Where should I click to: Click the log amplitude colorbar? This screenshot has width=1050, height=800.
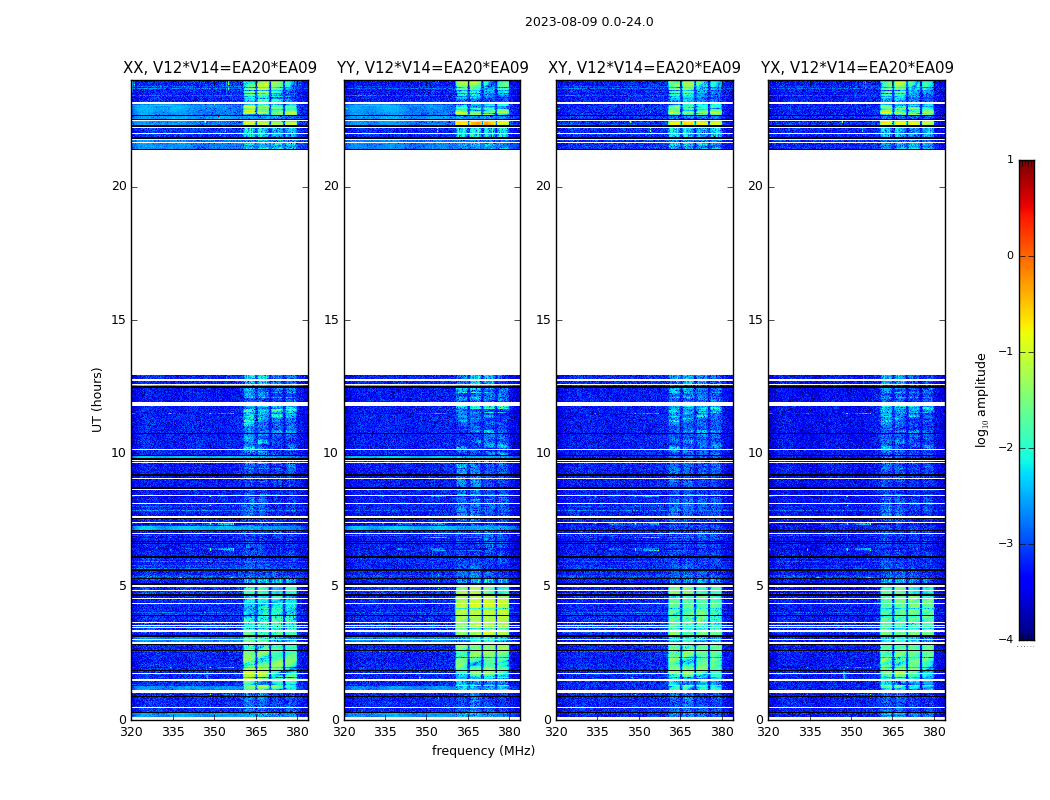click(1027, 400)
